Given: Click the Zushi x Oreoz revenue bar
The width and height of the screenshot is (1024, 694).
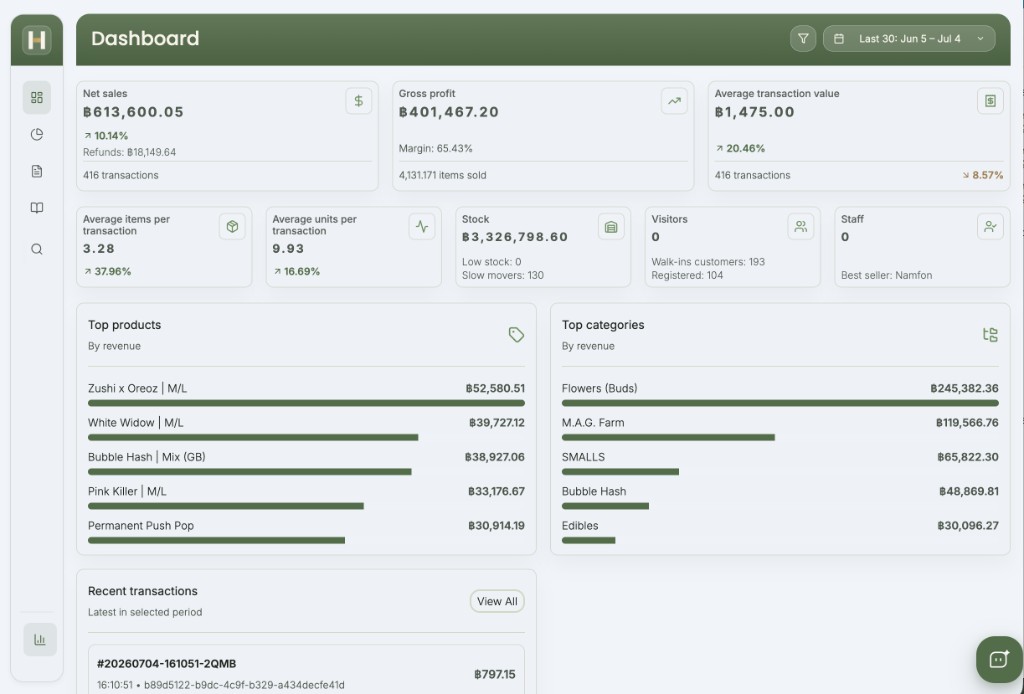Looking at the screenshot, I should pyautogui.click(x=306, y=403).
